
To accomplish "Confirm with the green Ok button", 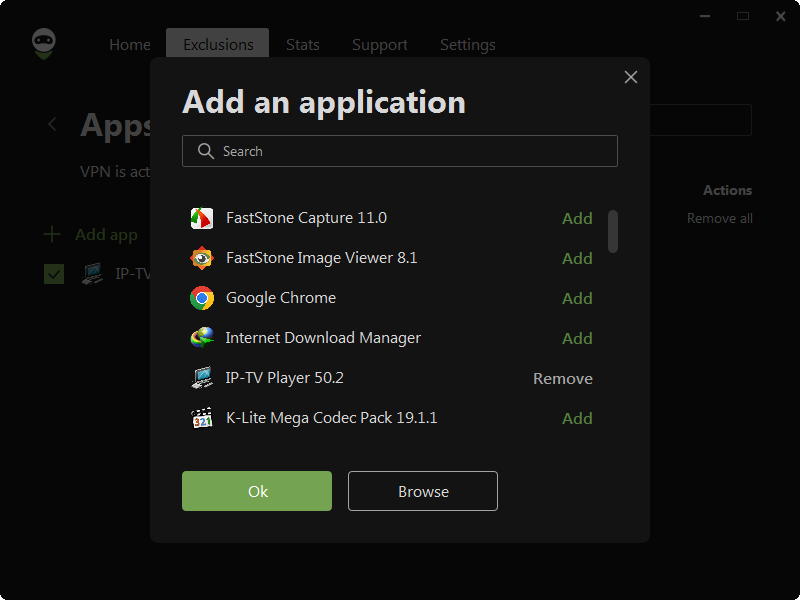I will tap(257, 491).
